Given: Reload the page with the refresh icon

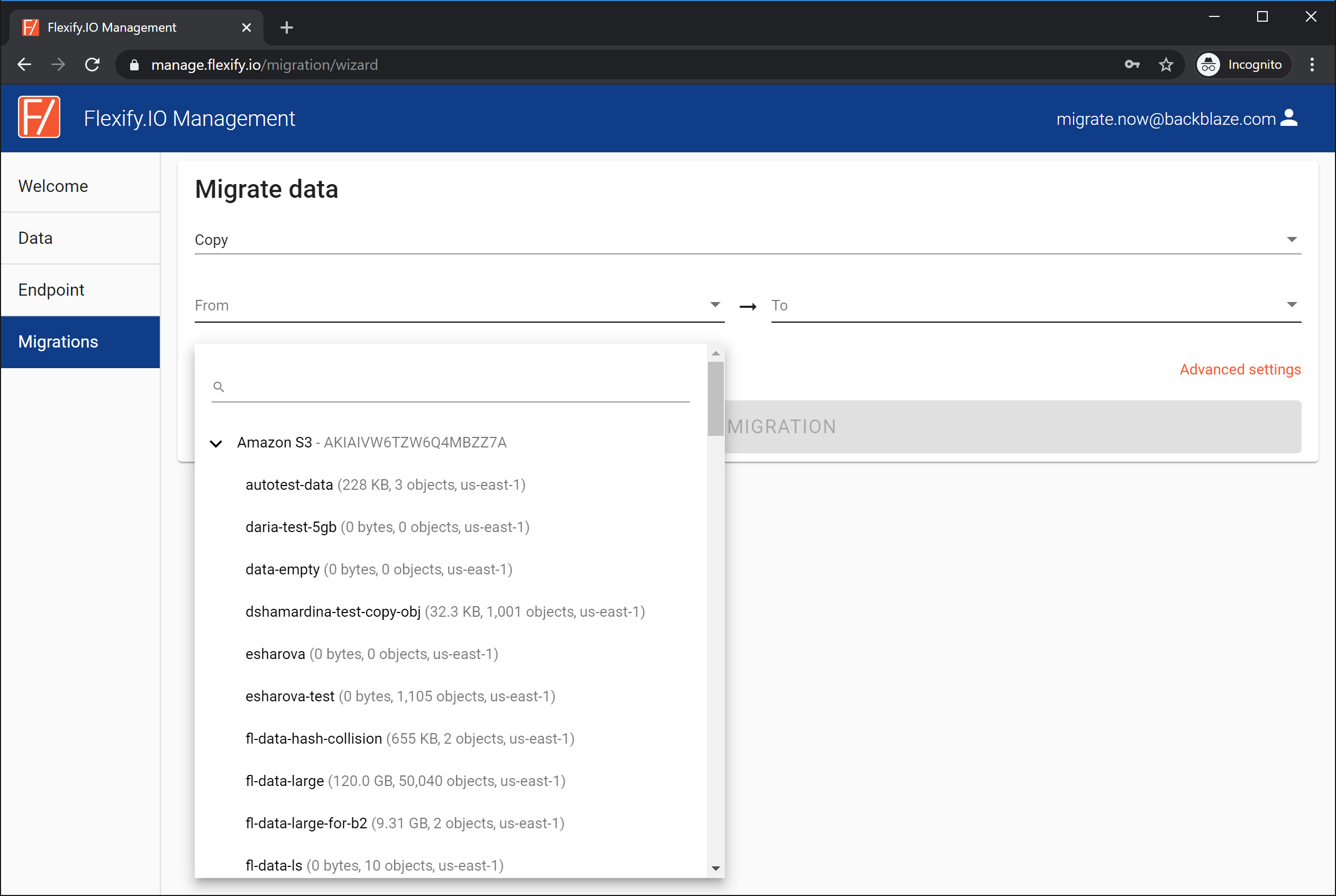Looking at the screenshot, I should 92,65.
